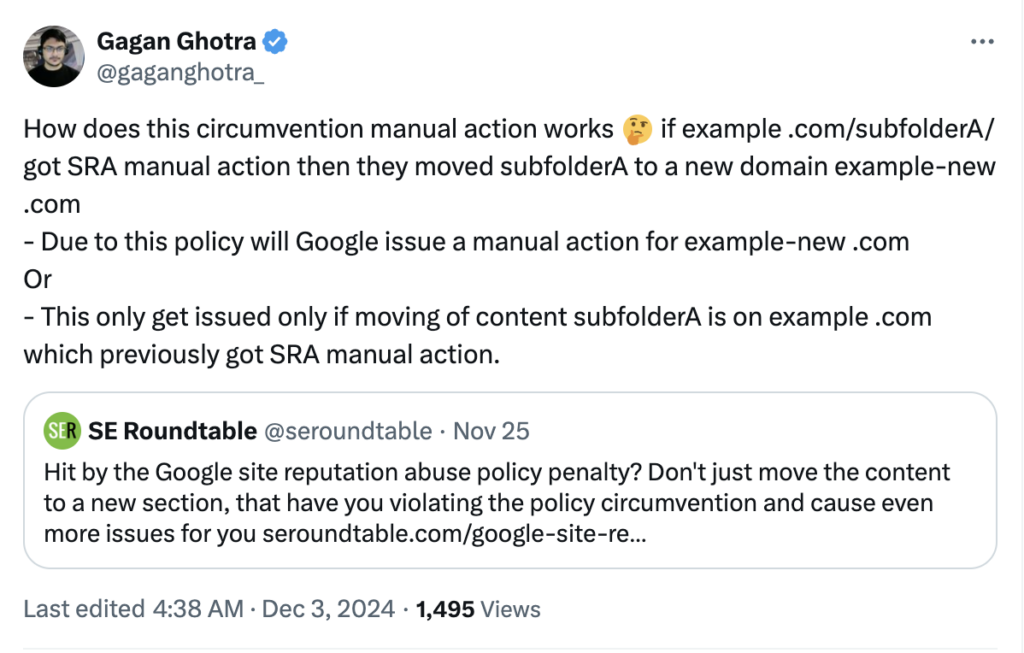
Task: Open the tweet's three-dot more menu
Action: (x=984, y=43)
